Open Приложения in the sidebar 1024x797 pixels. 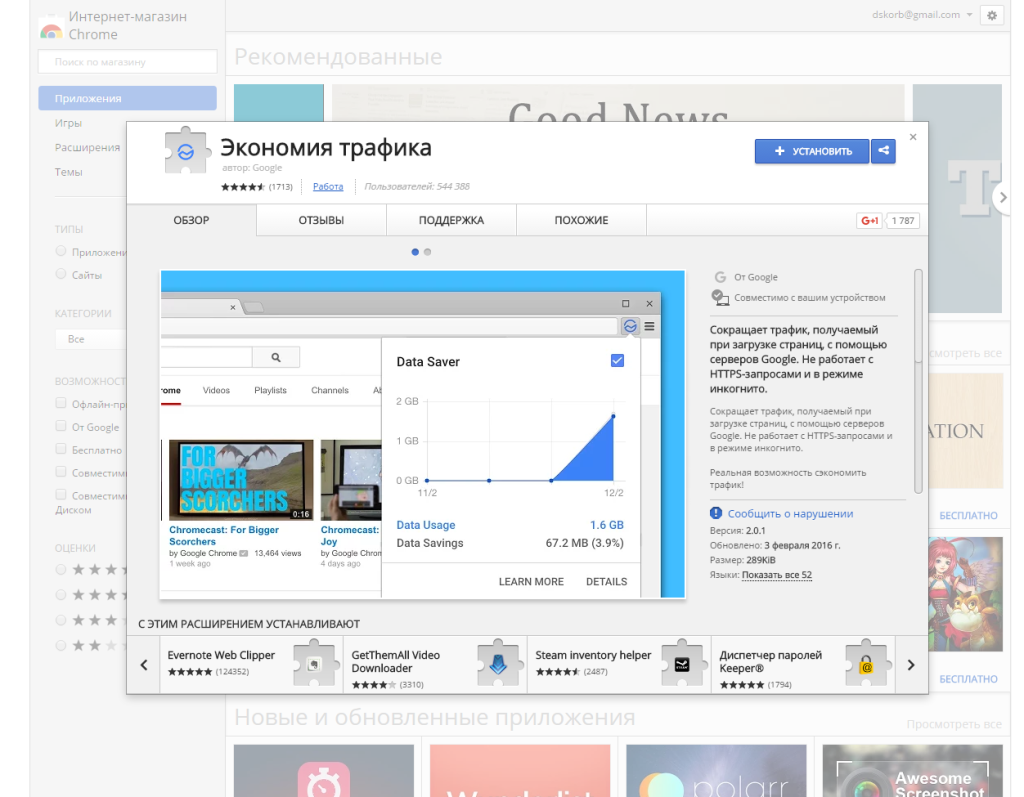click(127, 98)
